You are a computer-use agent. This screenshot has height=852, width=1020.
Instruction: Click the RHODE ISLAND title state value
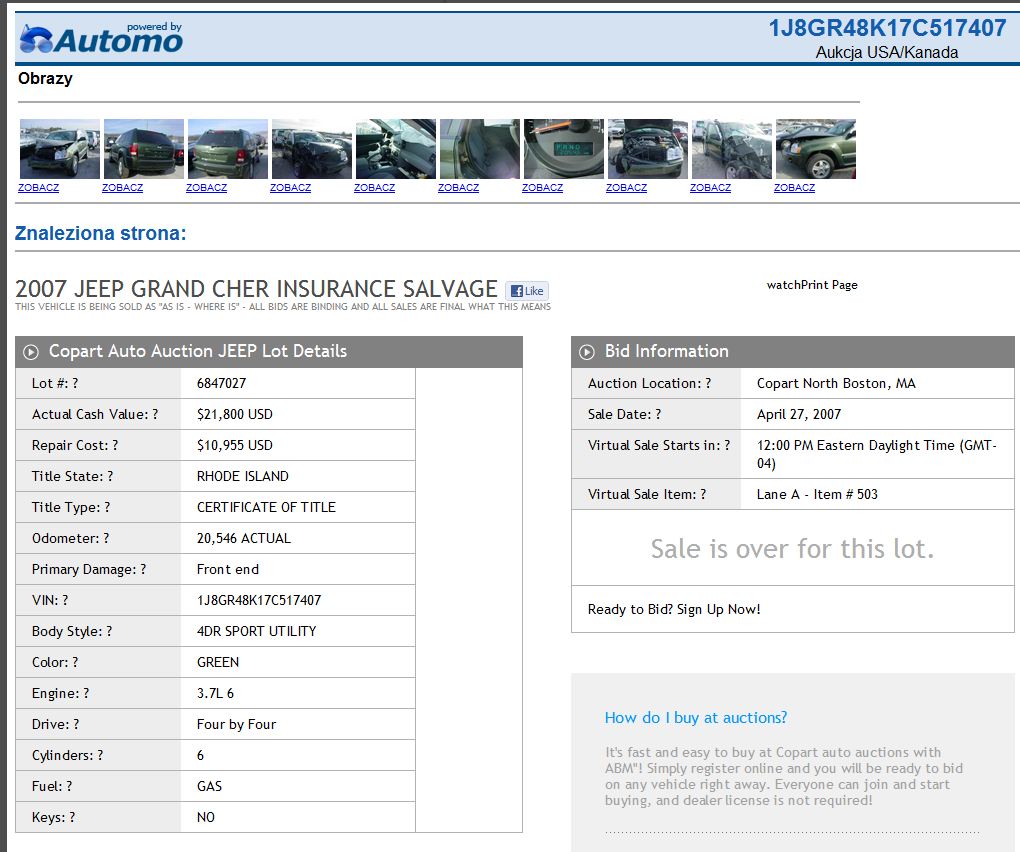(x=243, y=476)
